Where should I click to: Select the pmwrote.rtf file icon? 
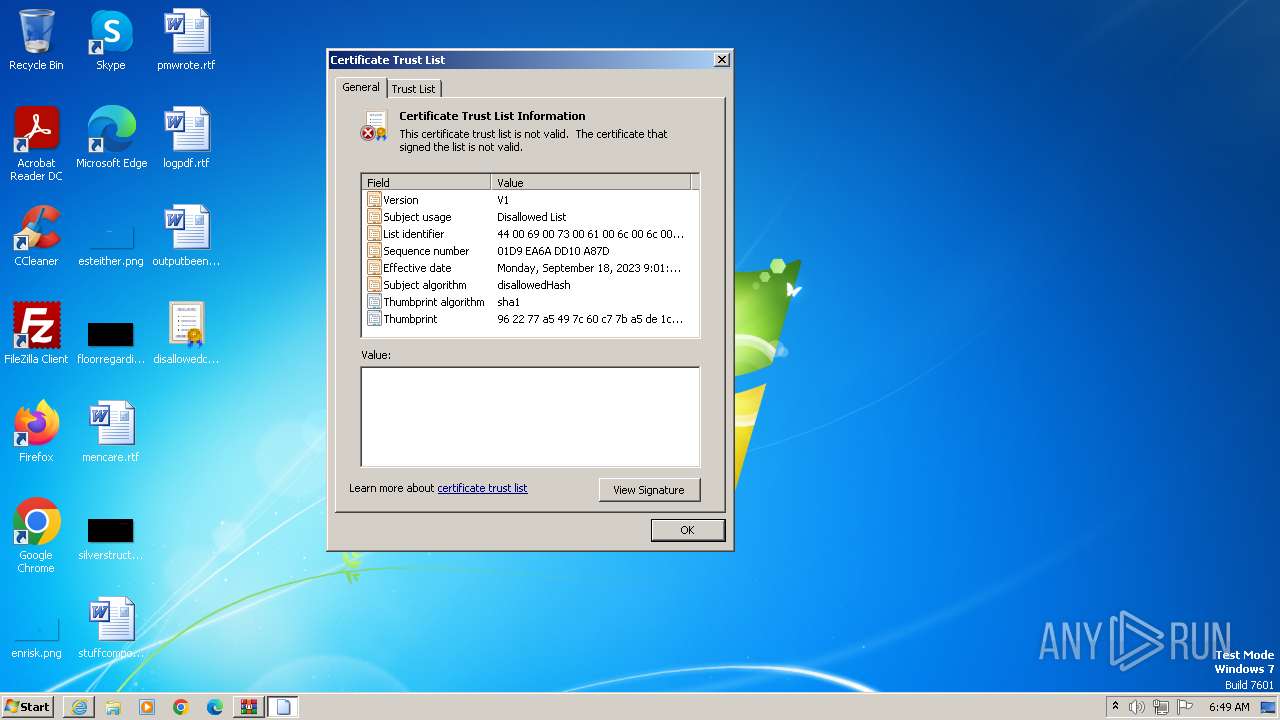pyautogui.click(x=186, y=40)
